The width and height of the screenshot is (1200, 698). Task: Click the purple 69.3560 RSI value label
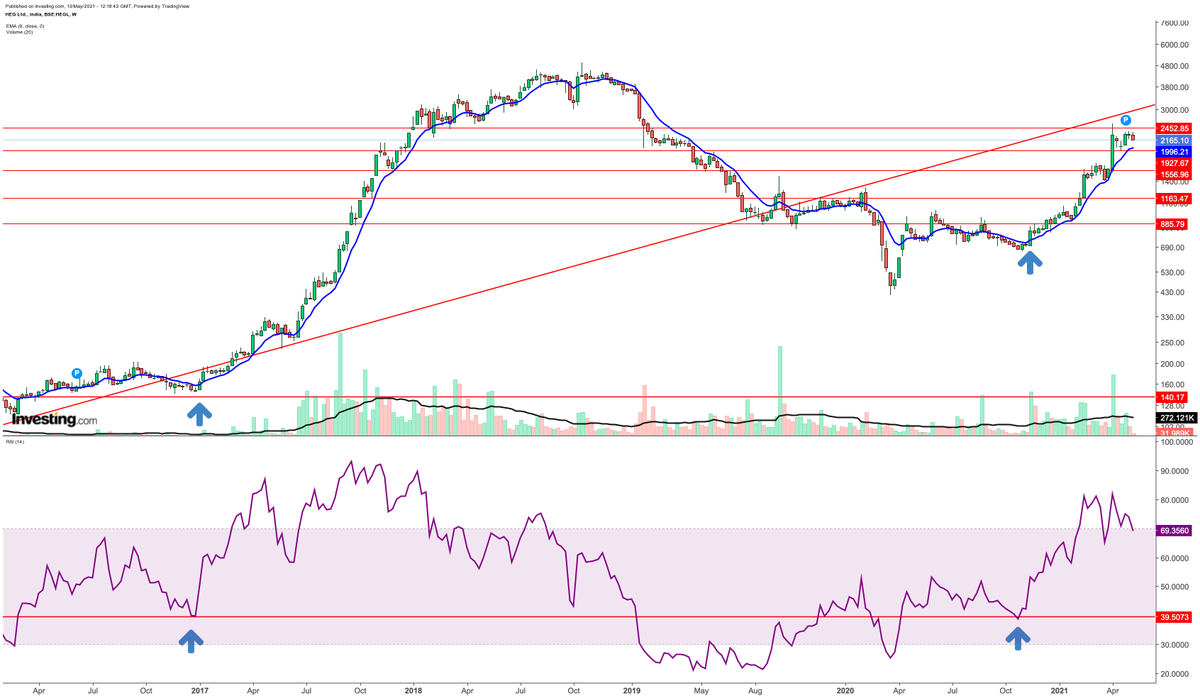(x=1173, y=529)
